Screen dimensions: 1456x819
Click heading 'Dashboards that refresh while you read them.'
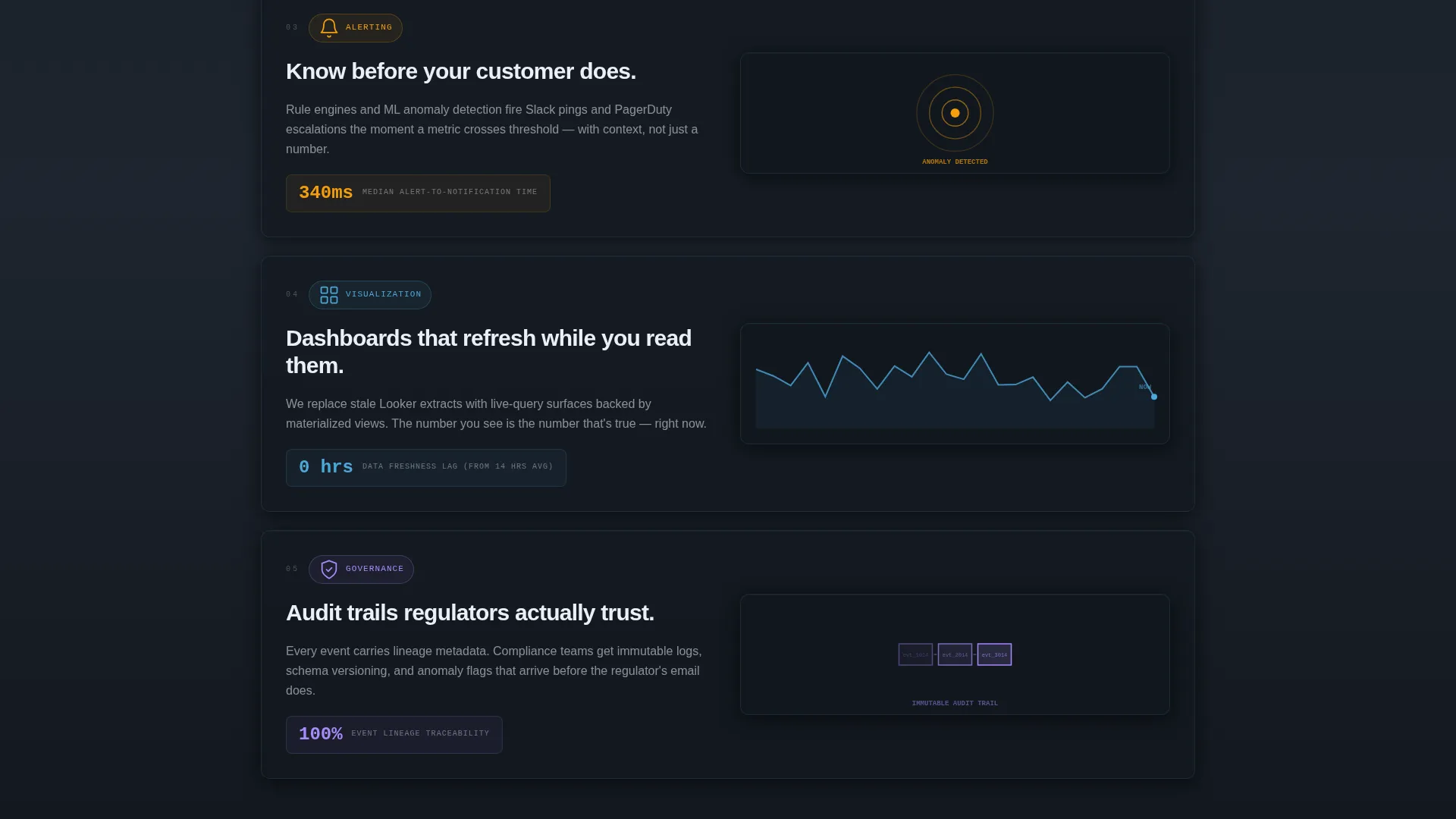coord(488,352)
